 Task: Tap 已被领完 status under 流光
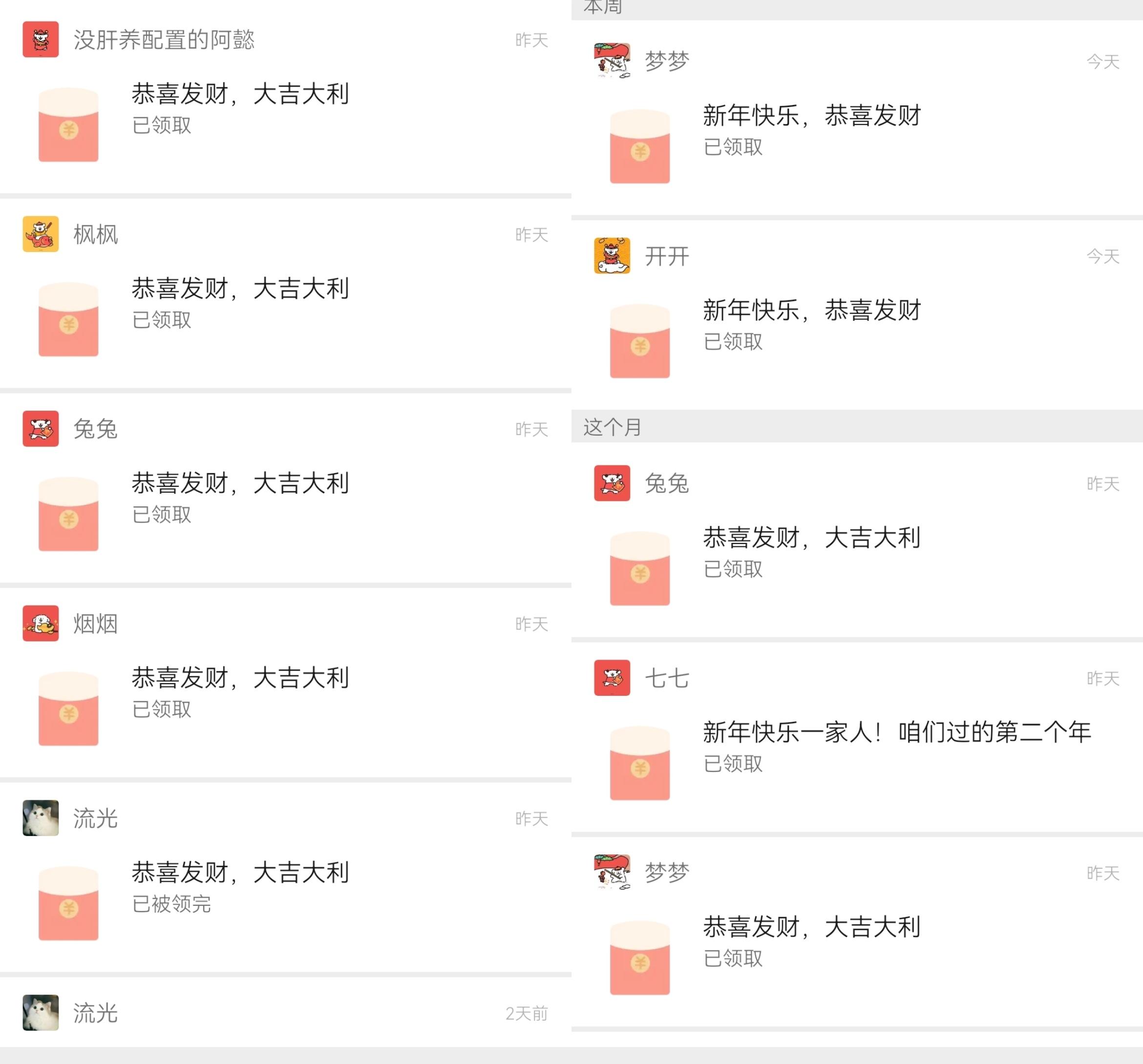pos(172,904)
